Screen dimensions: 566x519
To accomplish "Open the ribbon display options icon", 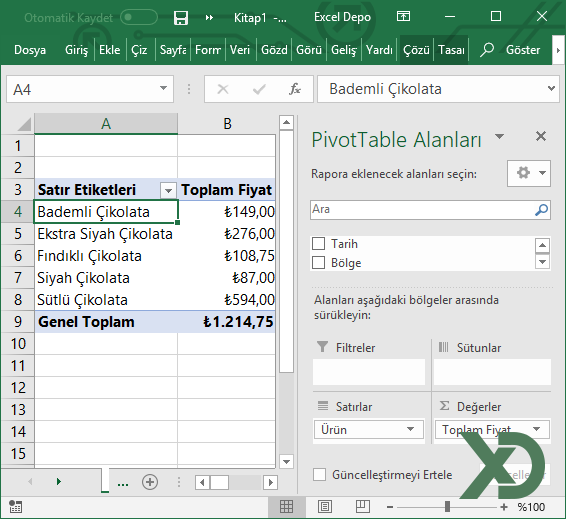I will coord(403,16).
